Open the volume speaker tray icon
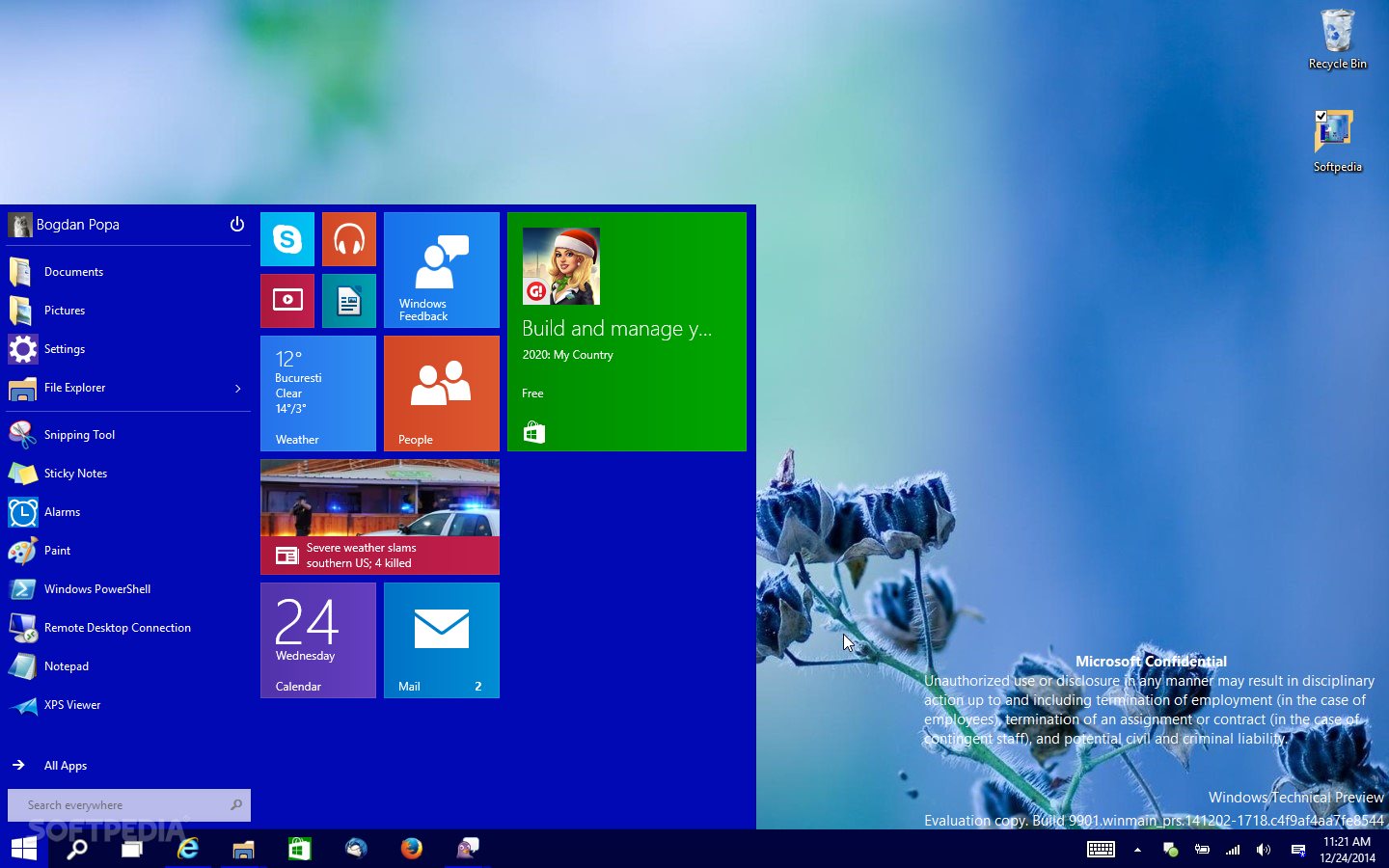The image size is (1389, 868). click(x=1264, y=850)
